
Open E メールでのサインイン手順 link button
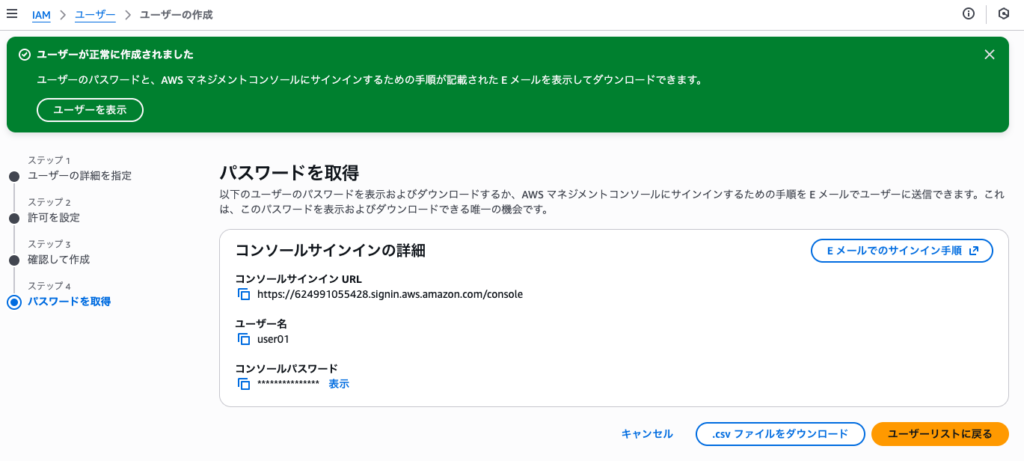[x=901, y=250]
